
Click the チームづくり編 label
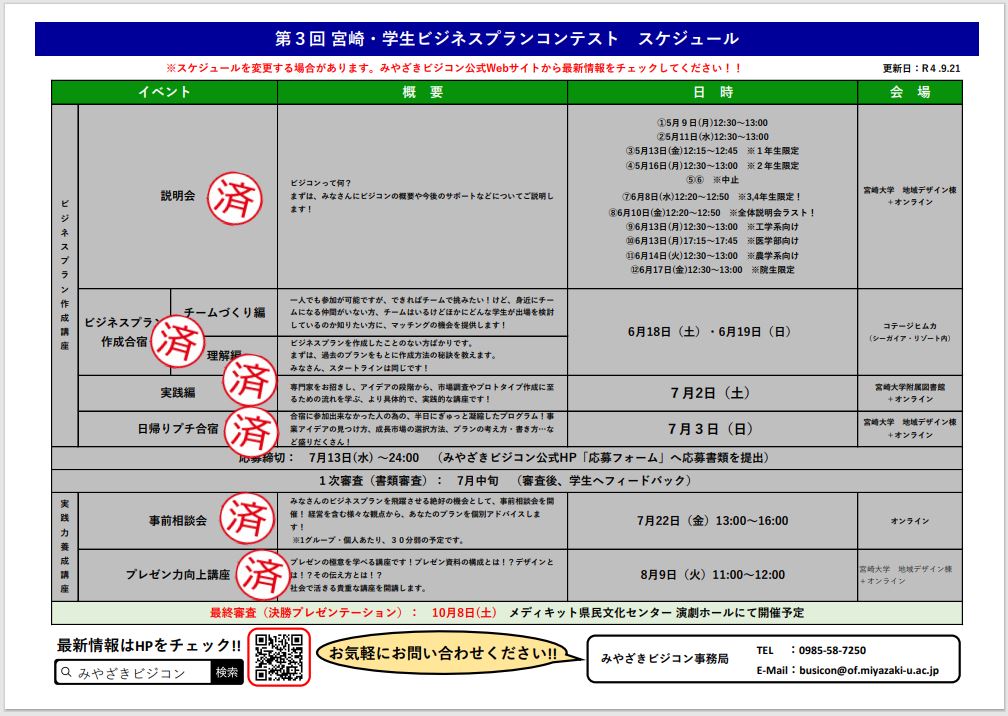[x=224, y=312]
